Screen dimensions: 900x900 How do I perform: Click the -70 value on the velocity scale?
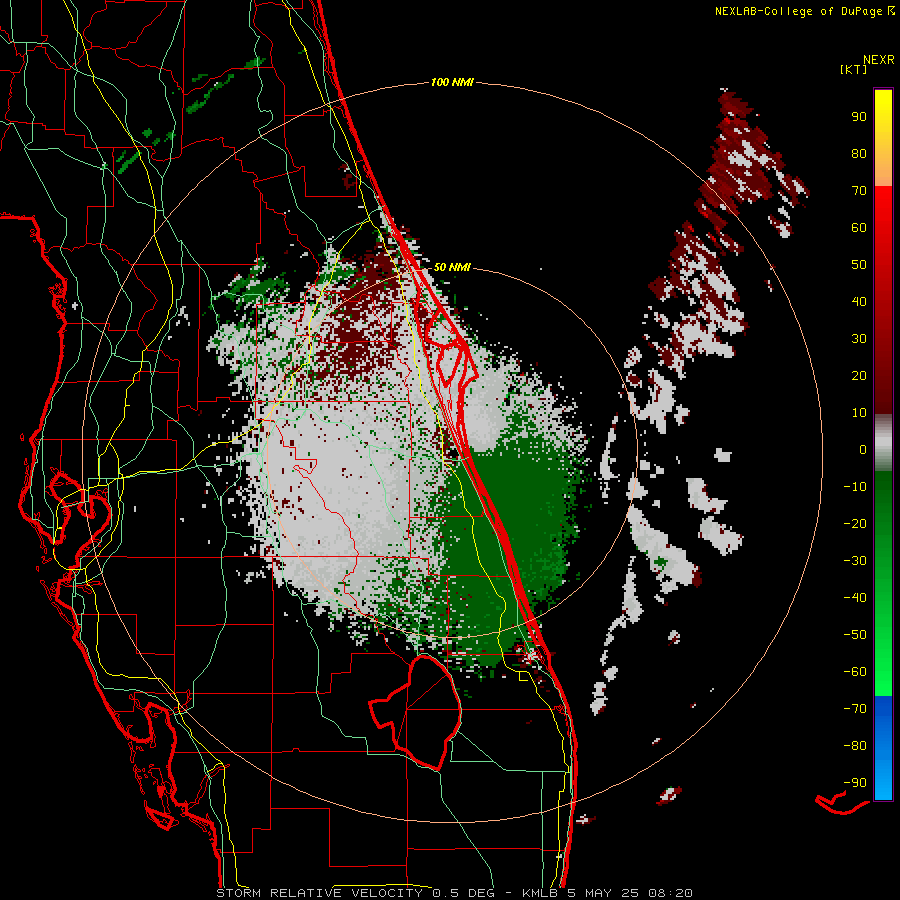[855, 709]
